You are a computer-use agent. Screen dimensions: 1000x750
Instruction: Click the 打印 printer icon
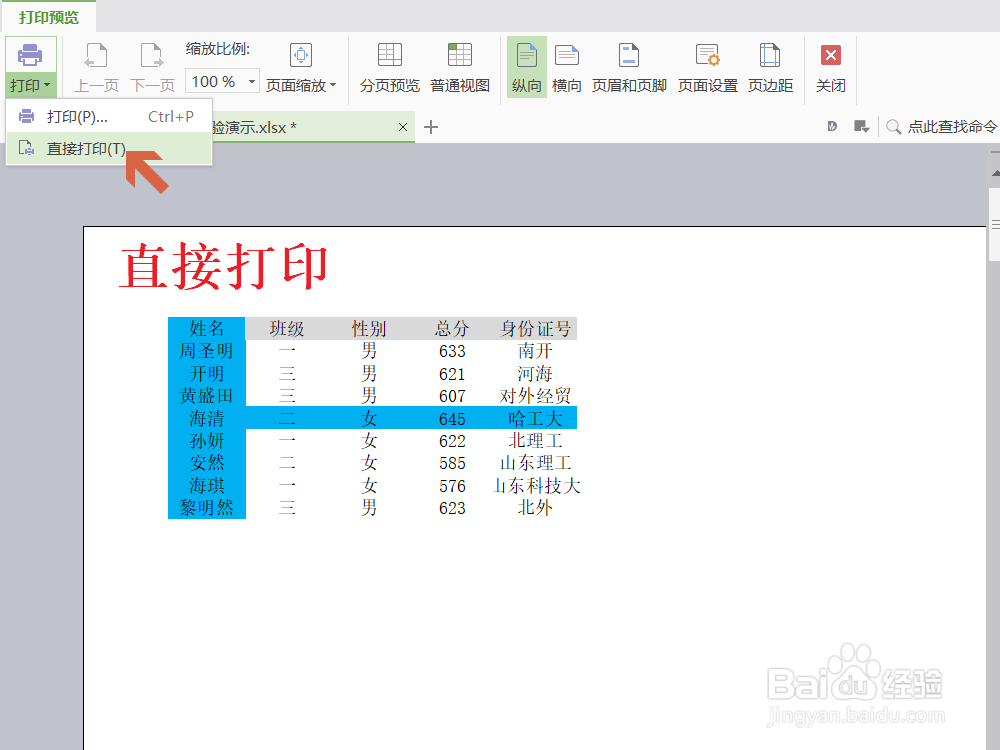tap(30, 55)
